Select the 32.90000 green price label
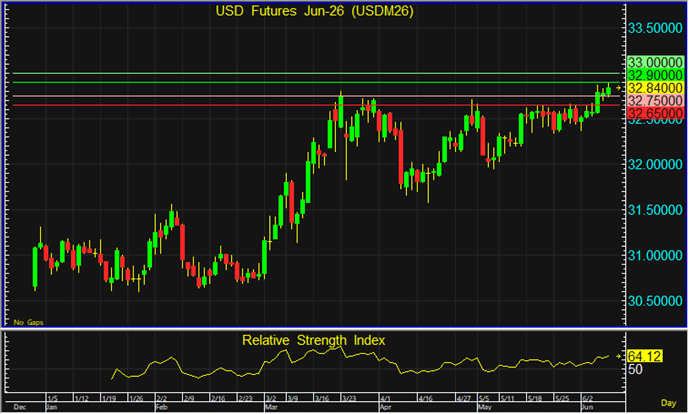This screenshot has width=689, height=414. click(x=655, y=75)
